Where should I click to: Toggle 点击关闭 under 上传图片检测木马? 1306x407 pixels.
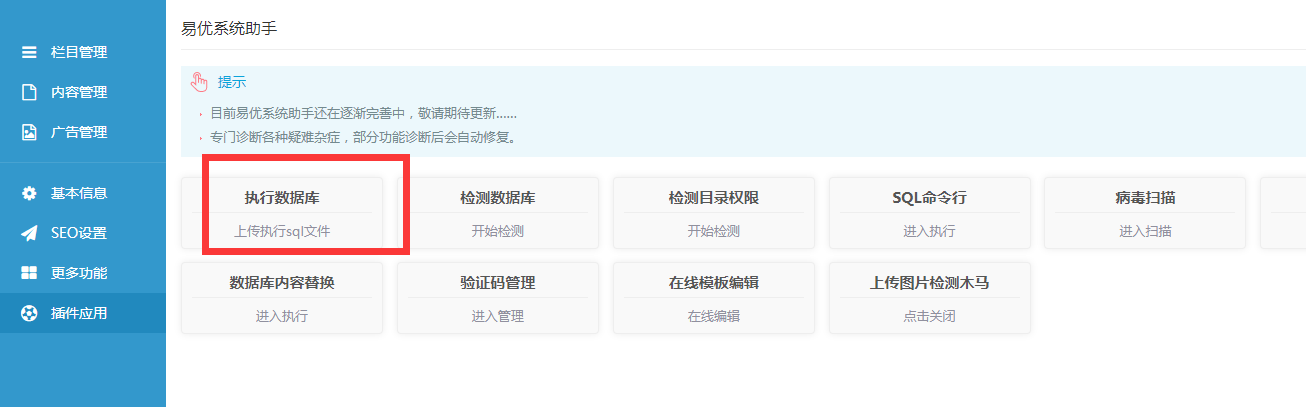[x=929, y=316]
